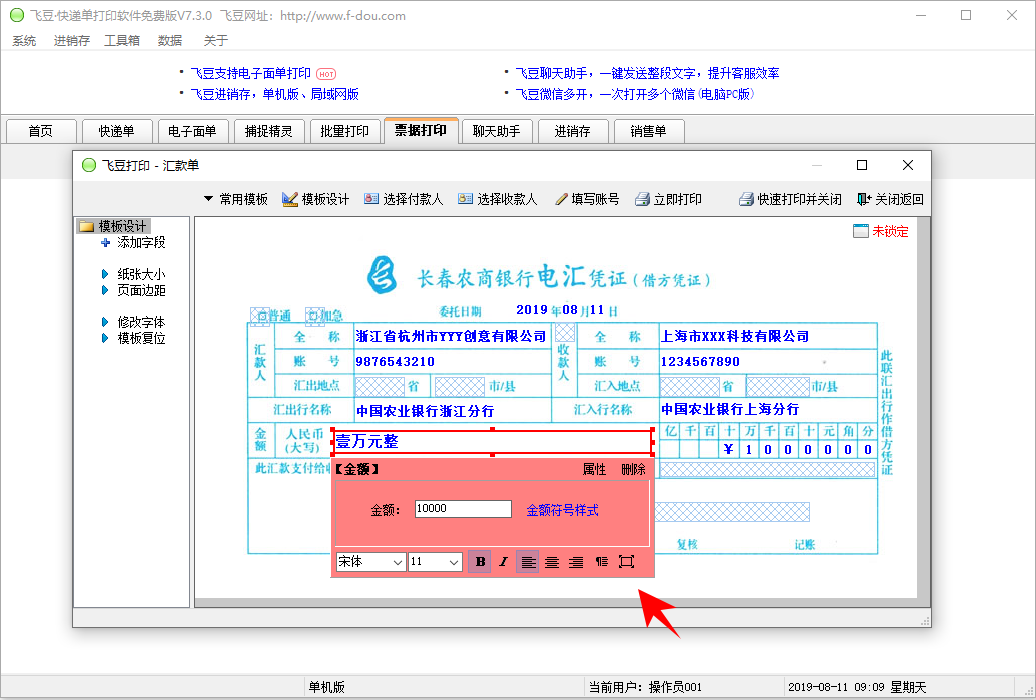Click the field frame border icon
Viewport: 1036px width, 700px height.
click(x=626, y=562)
